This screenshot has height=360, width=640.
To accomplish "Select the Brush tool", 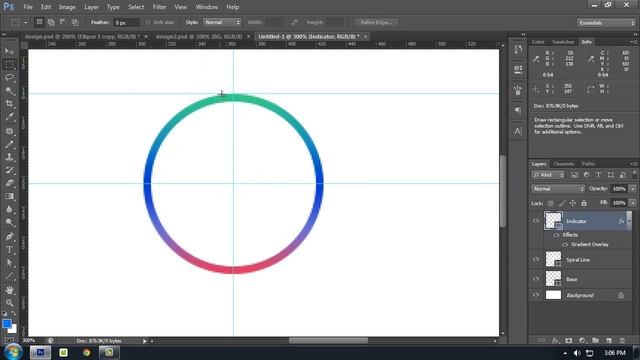I will click(x=9, y=144).
